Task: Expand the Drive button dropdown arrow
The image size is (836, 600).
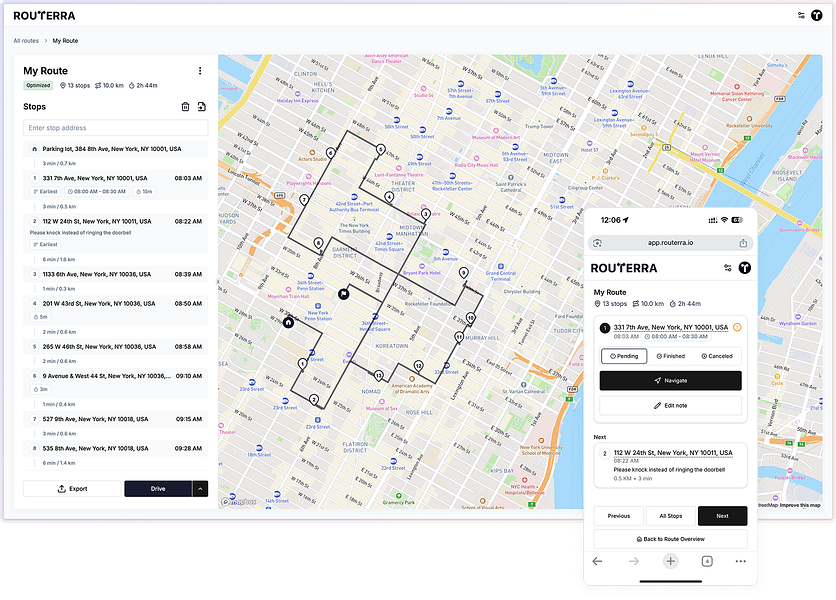Action: pyautogui.click(x=200, y=489)
